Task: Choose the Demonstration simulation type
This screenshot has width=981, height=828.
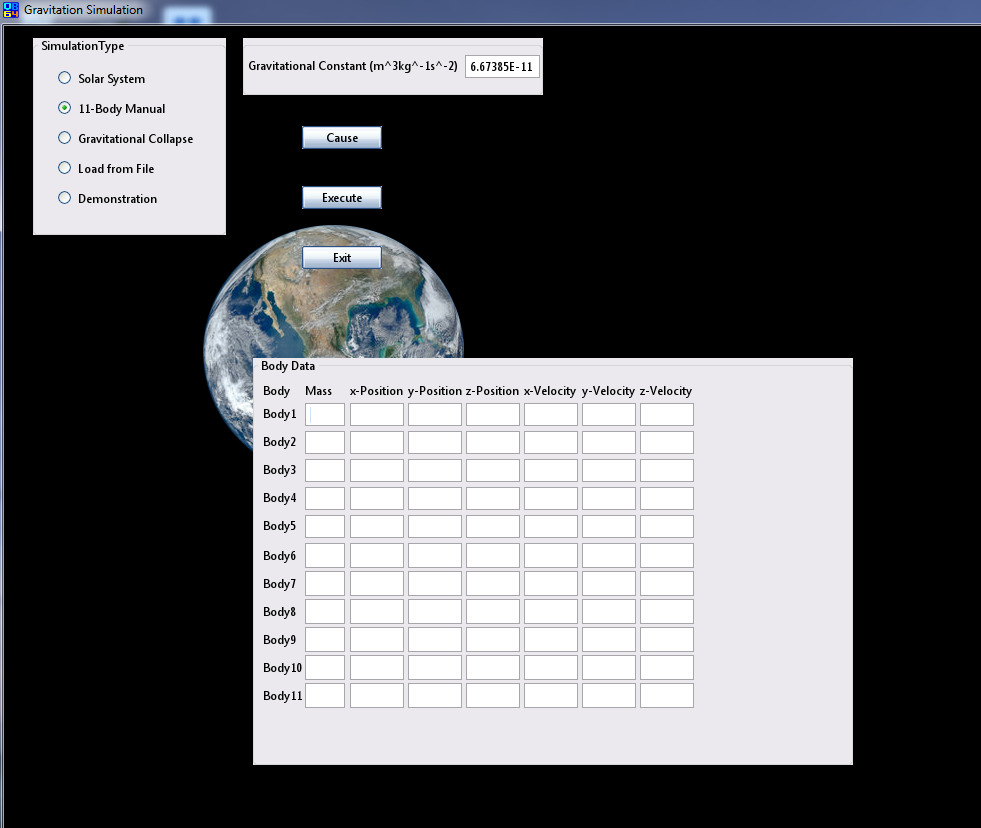Action: (x=65, y=198)
